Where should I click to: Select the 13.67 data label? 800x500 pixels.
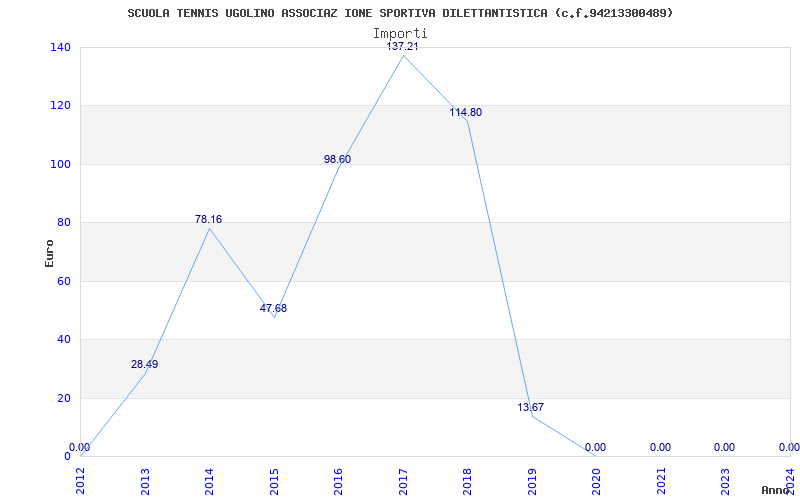pyautogui.click(x=531, y=407)
